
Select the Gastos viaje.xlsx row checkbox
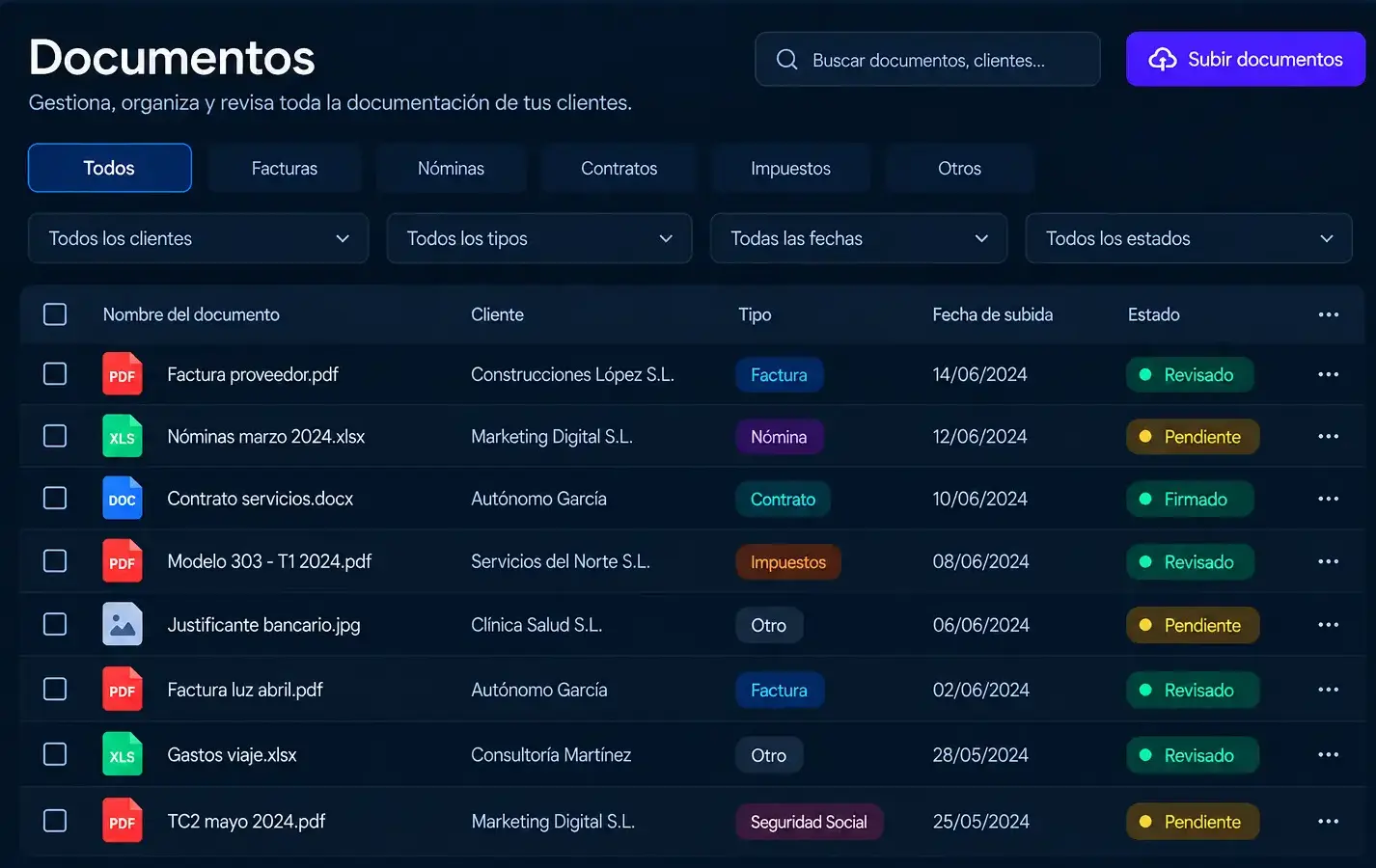click(x=55, y=755)
